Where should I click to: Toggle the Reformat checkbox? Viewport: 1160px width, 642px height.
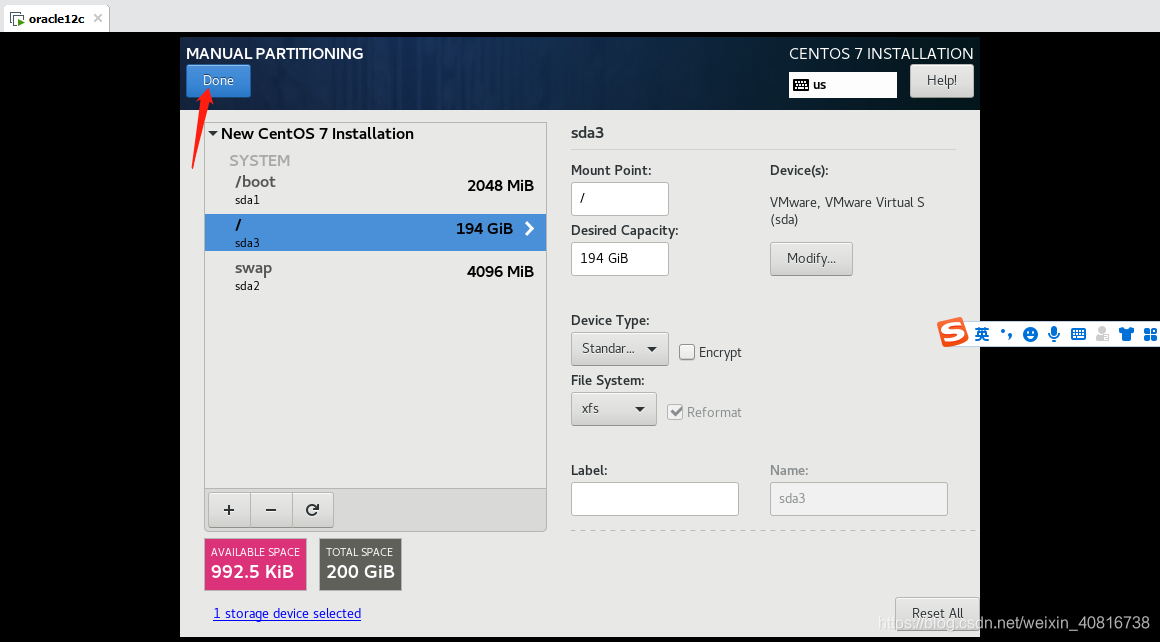pyautogui.click(x=675, y=412)
